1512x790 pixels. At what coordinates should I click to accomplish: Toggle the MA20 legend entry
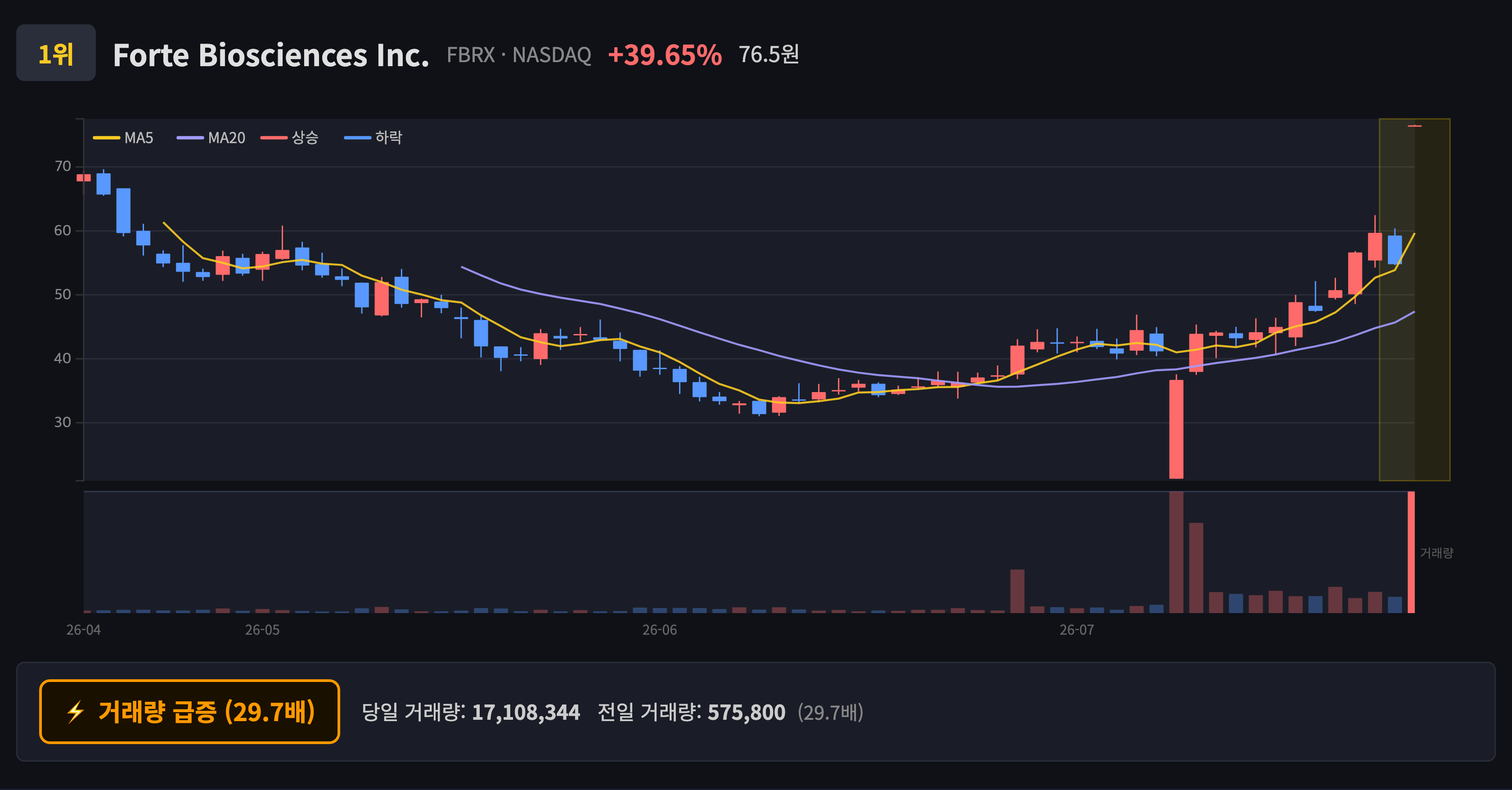pos(211,138)
